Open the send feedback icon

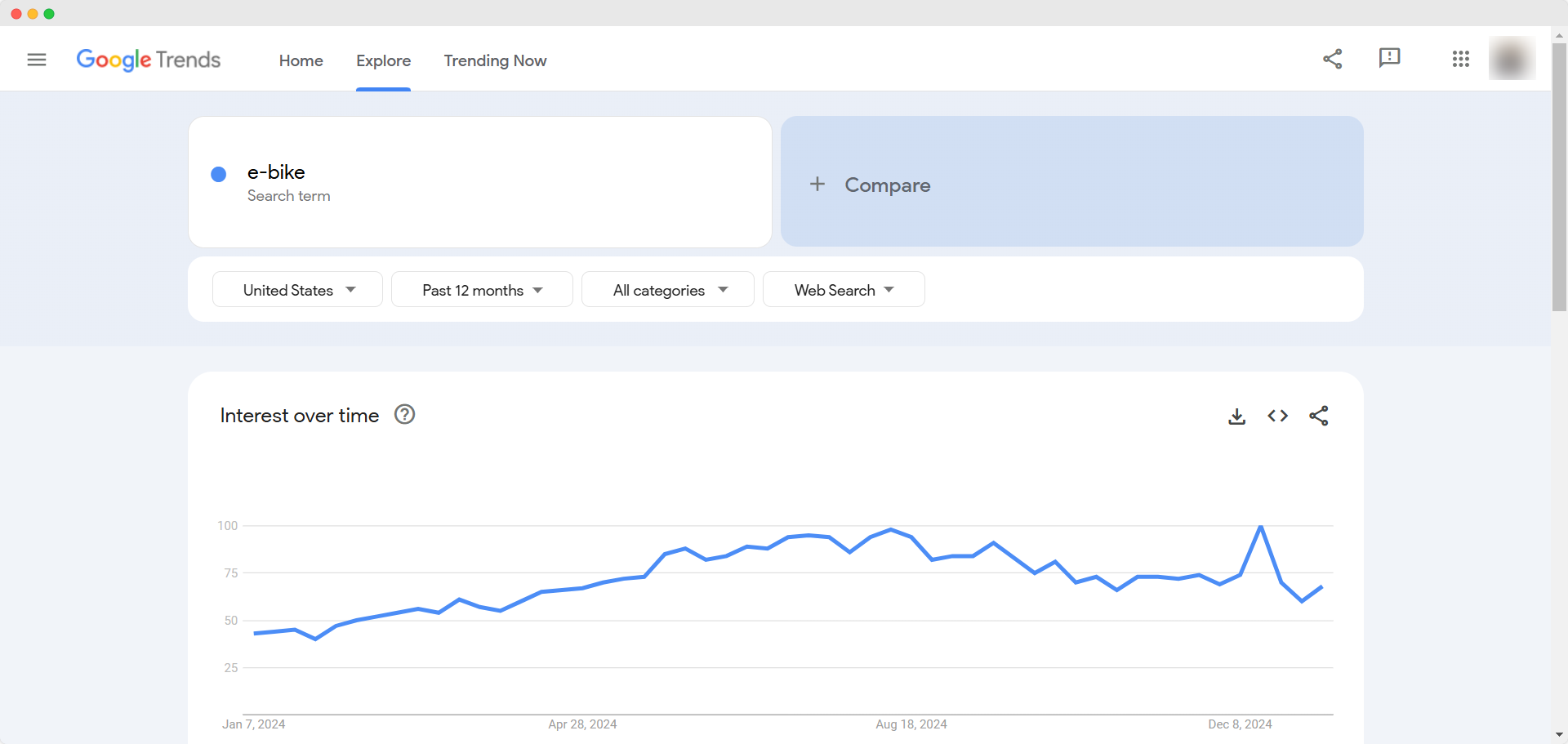[x=1389, y=58]
